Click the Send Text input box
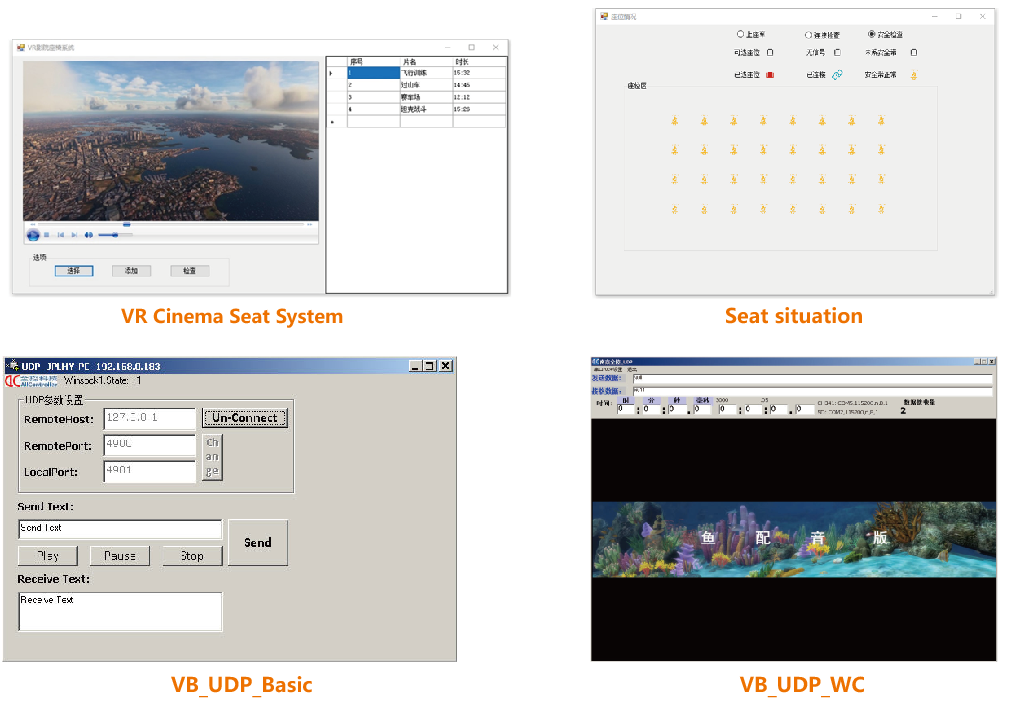1011x705 pixels. [x=121, y=529]
